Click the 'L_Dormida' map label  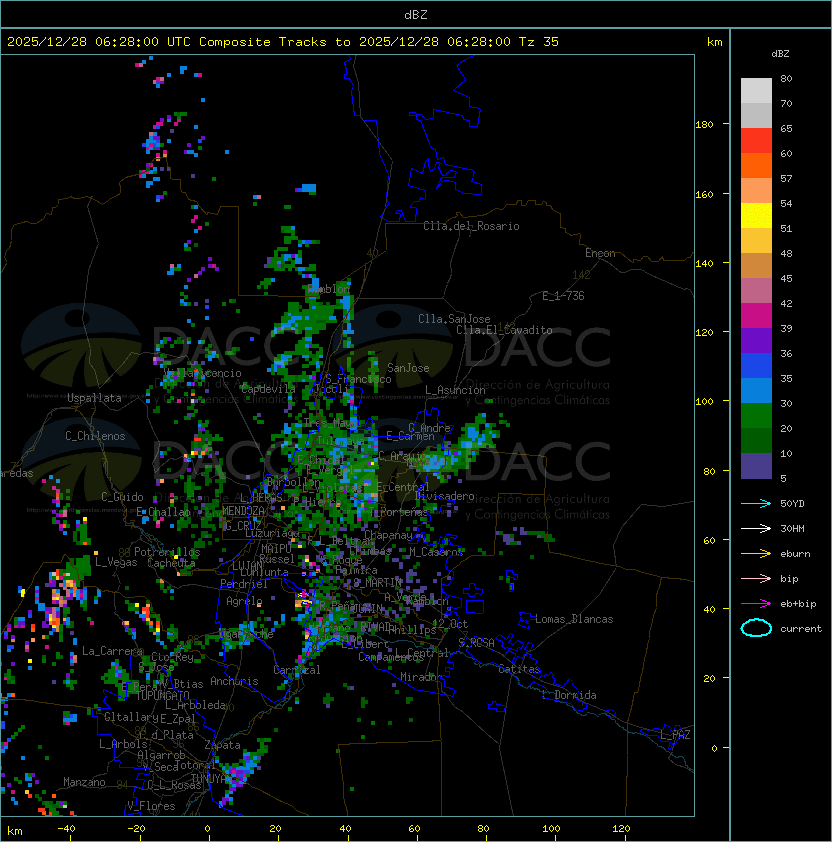569,695
